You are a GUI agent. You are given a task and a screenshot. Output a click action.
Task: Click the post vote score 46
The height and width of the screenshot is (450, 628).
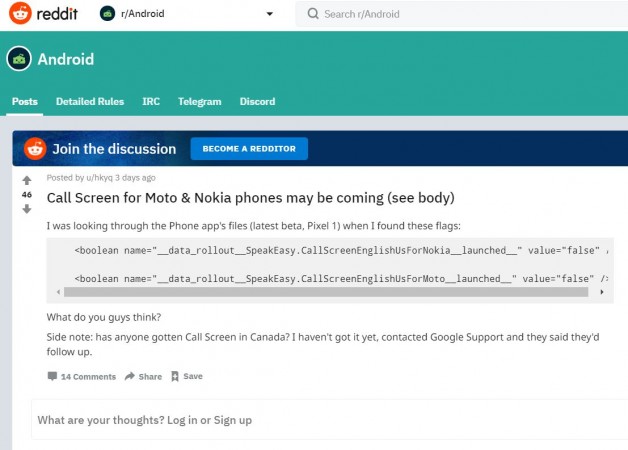27,195
